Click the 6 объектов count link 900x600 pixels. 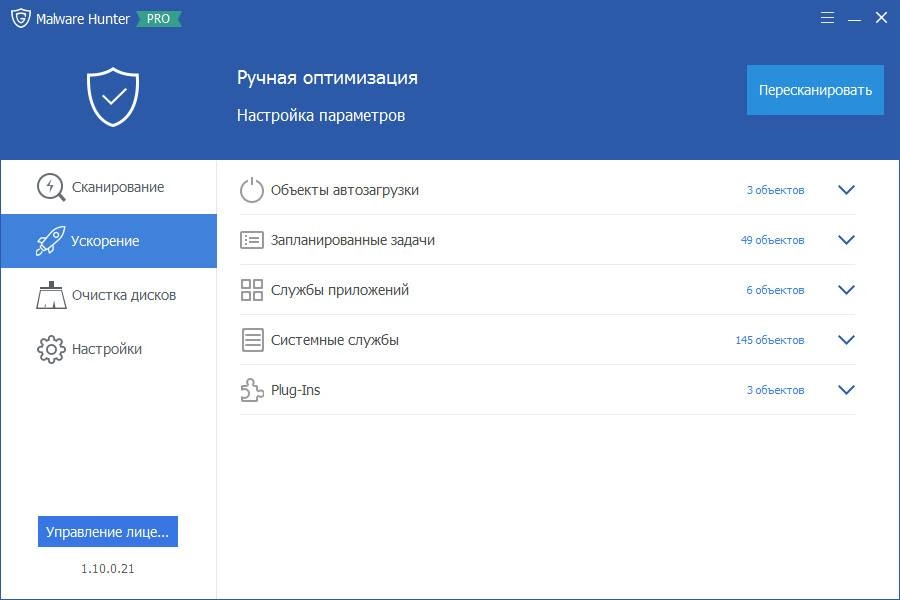point(775,290)
